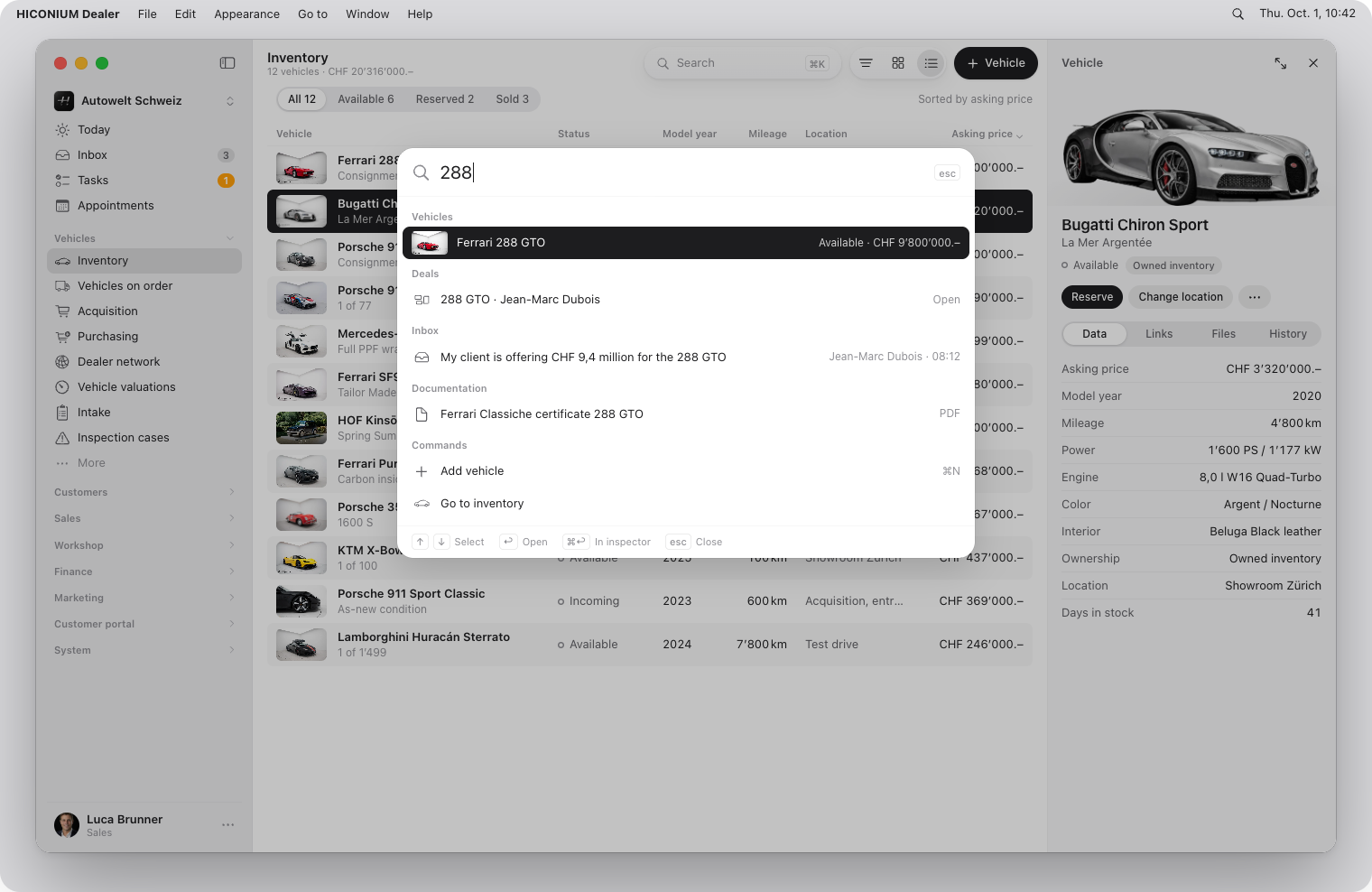Switch to the Links tab
Image resolution: width=1372 pixels, height=892 pixels.
(x=1159, y=334)
